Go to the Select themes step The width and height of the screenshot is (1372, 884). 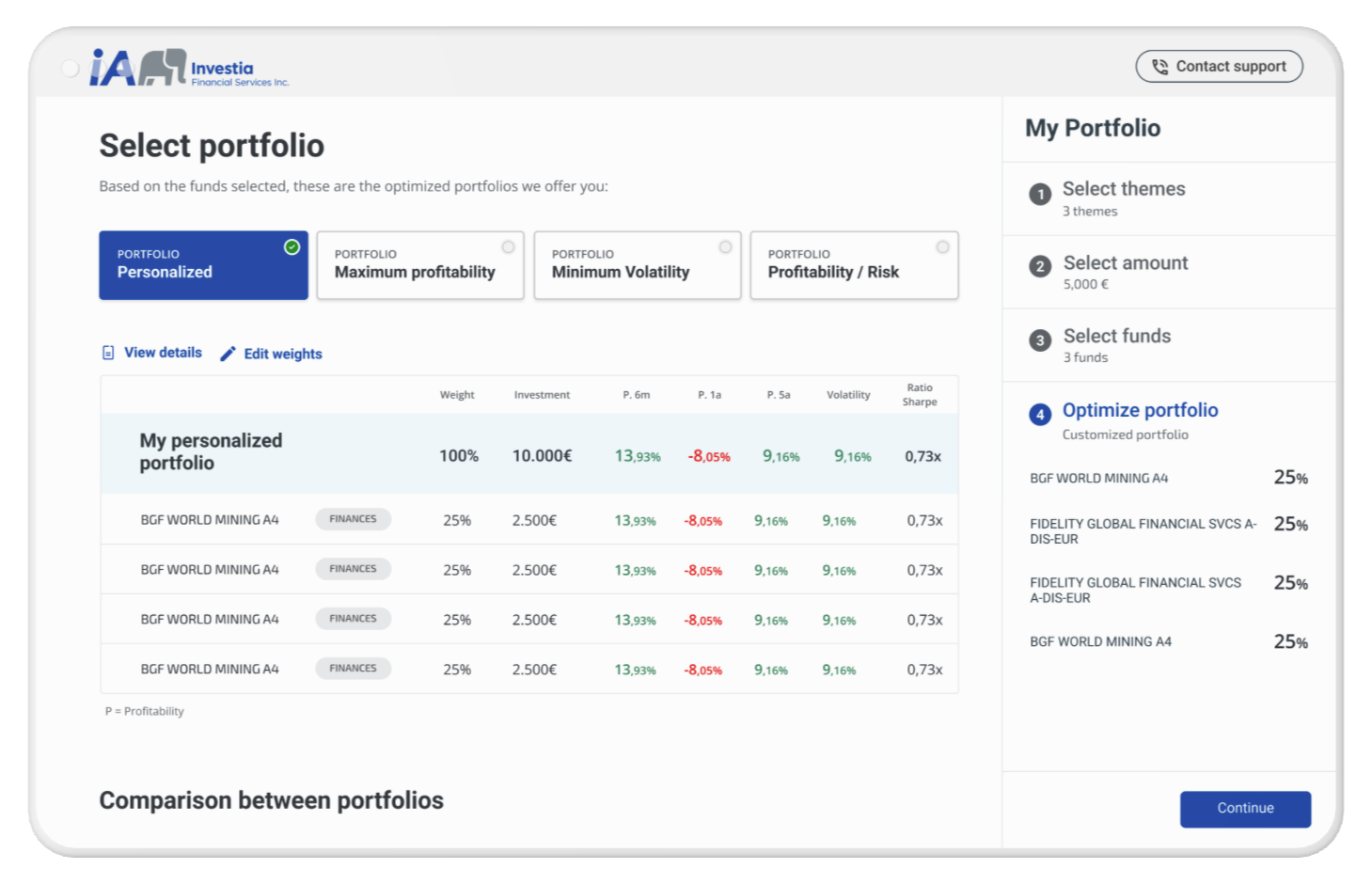[1169, 198]
